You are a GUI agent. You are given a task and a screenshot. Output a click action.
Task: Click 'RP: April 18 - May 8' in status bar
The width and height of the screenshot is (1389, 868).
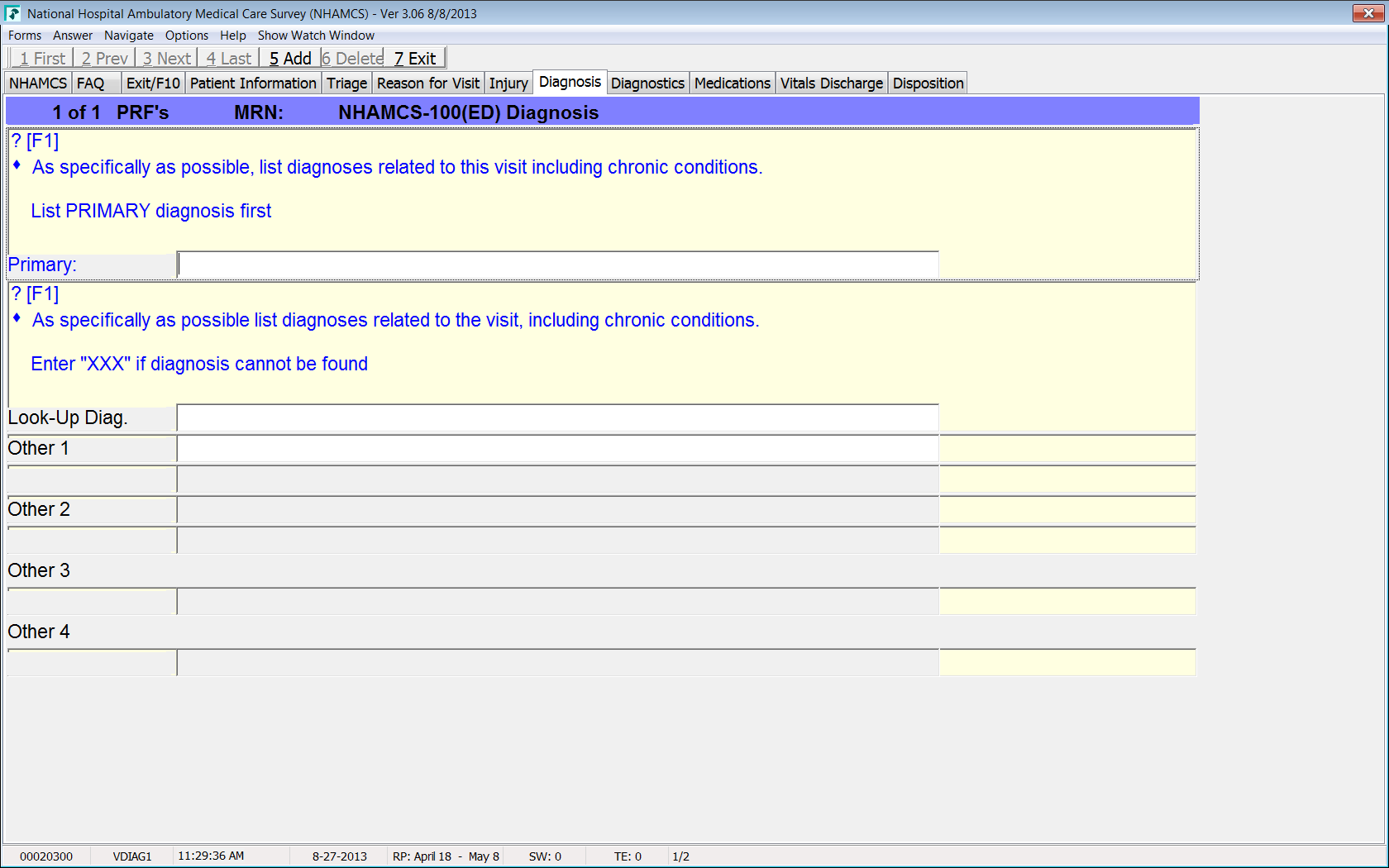click(x=446, y=856)
